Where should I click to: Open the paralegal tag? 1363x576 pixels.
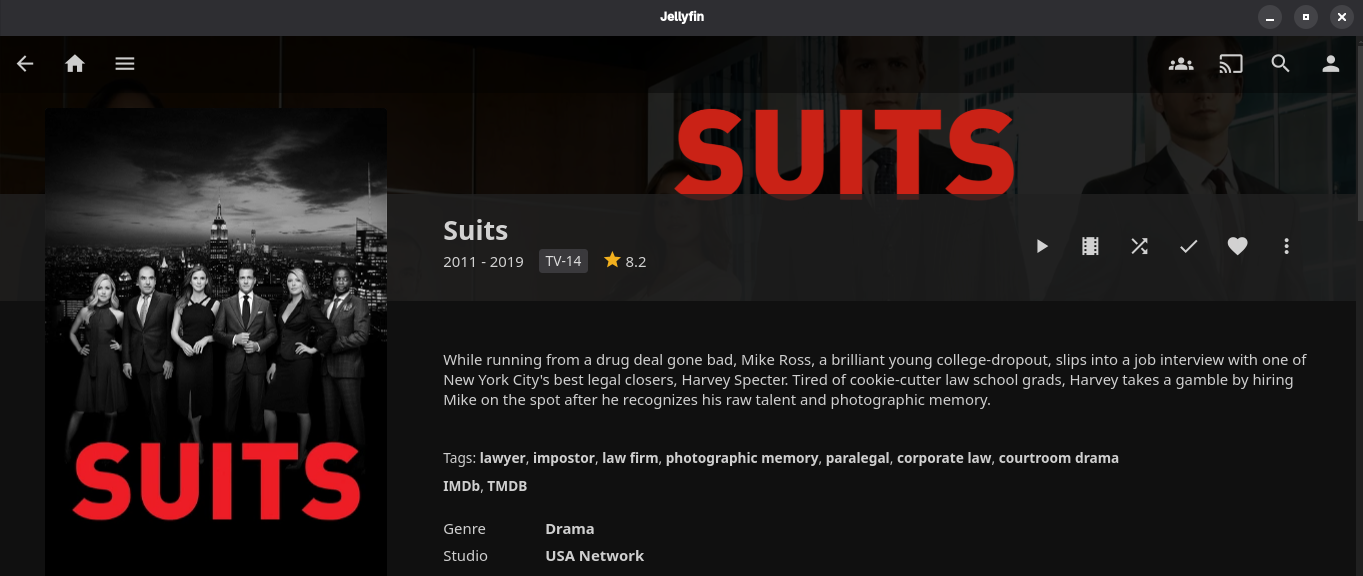857,458
